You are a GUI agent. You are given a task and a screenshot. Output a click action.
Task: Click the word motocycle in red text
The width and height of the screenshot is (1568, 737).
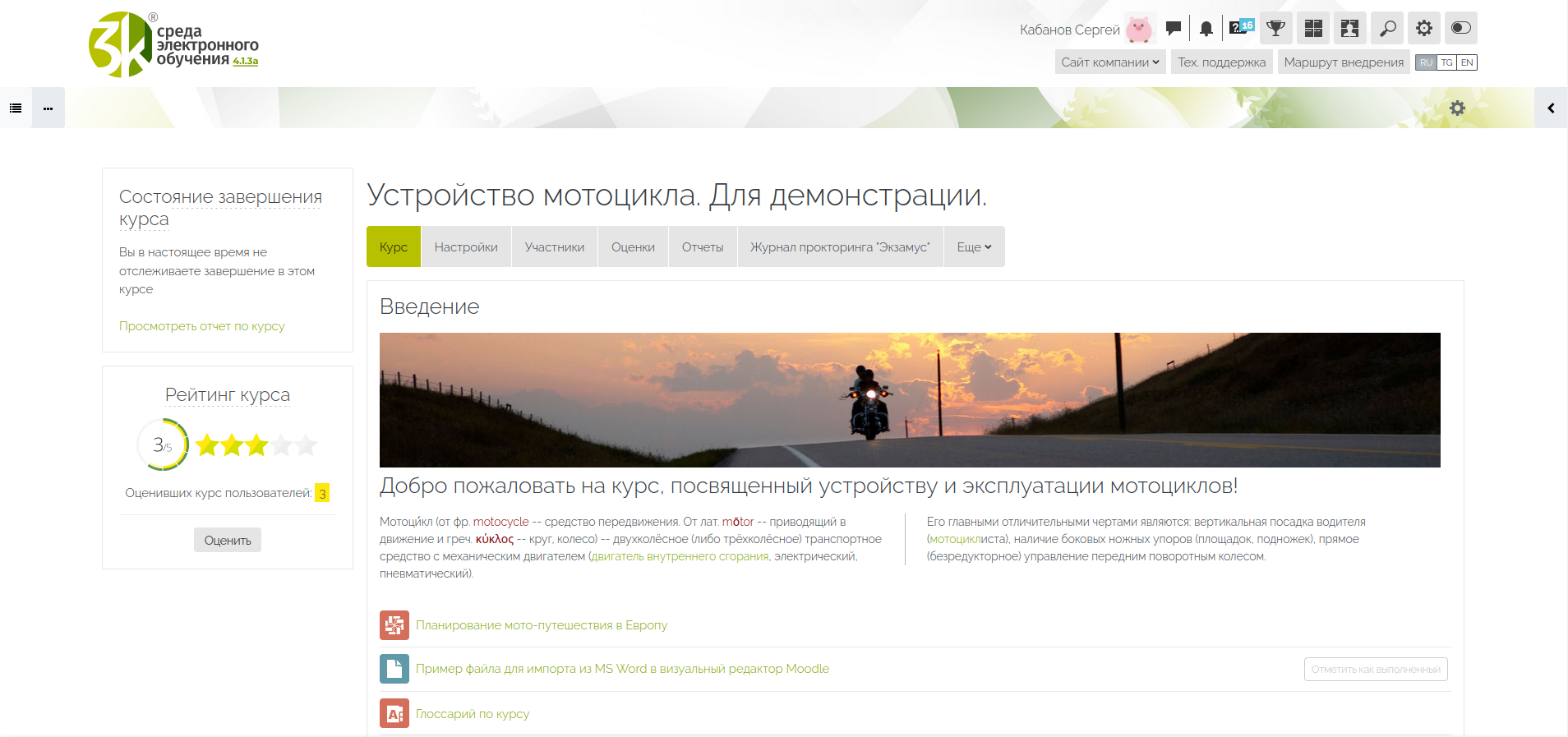[x=501, y=522]
